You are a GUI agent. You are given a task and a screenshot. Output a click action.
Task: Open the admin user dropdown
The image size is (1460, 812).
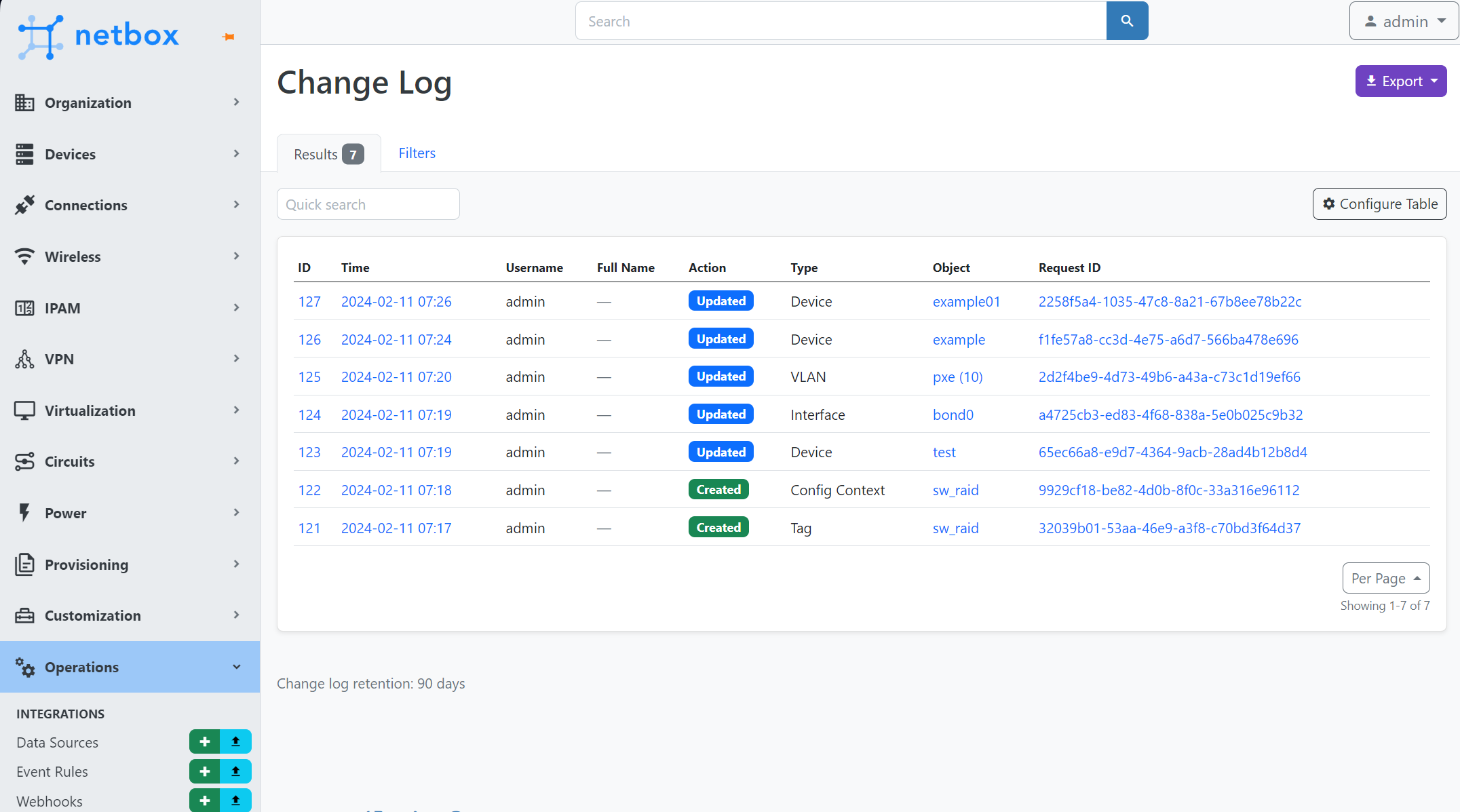(x=1404, y=21)
